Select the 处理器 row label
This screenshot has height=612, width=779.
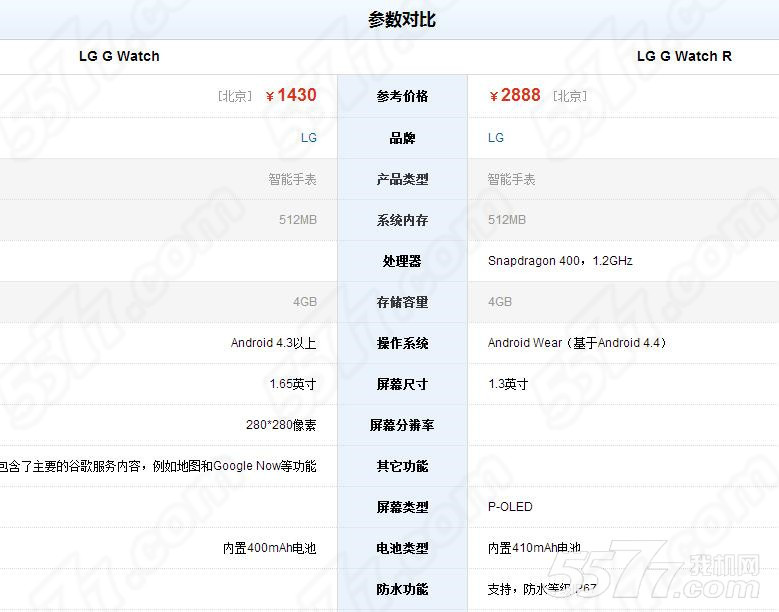[402, 261]
